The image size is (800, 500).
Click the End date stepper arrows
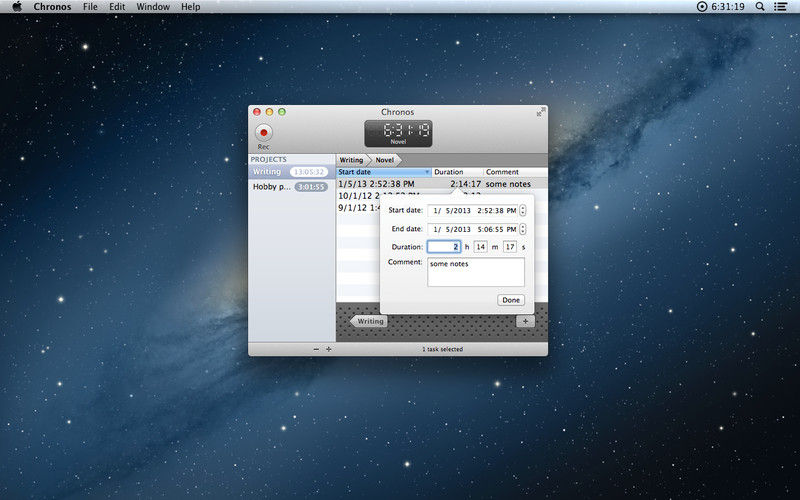click(523, 229)
